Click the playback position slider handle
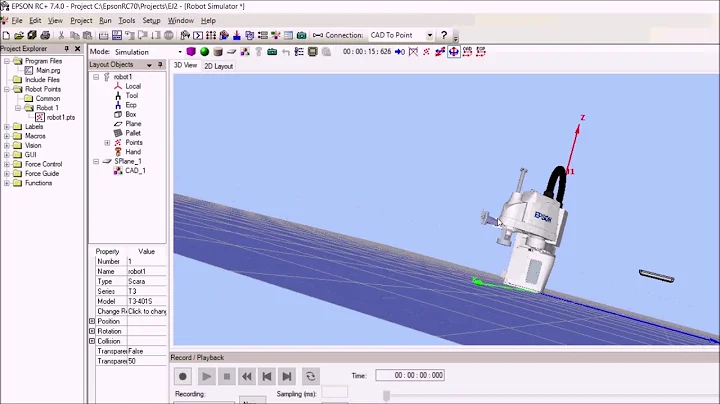Image resolution: width=720 pixels, height=404 pixels. [x=387, y=395]
